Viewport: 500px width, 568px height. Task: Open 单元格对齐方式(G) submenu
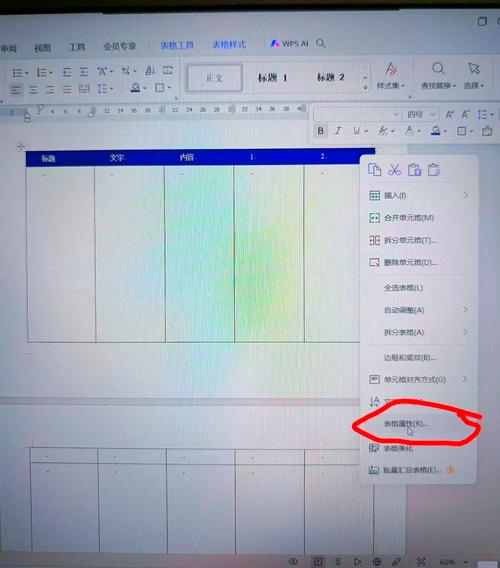tap(418, 380)
